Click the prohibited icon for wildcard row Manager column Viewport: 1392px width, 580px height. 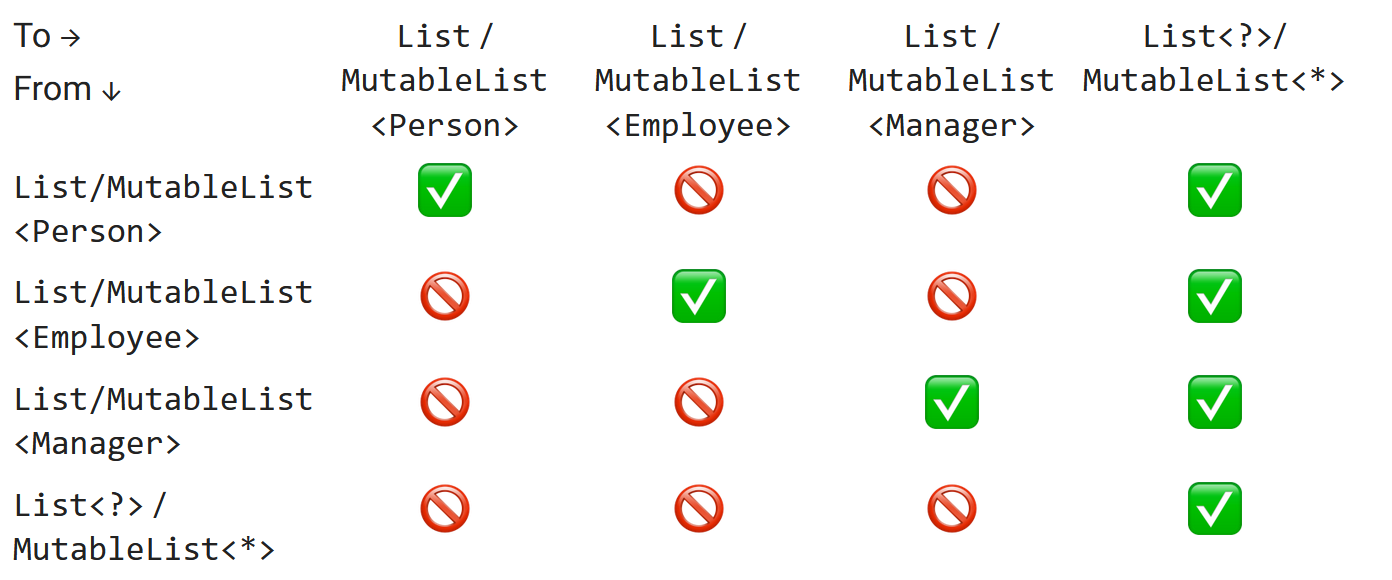(952, 508)
